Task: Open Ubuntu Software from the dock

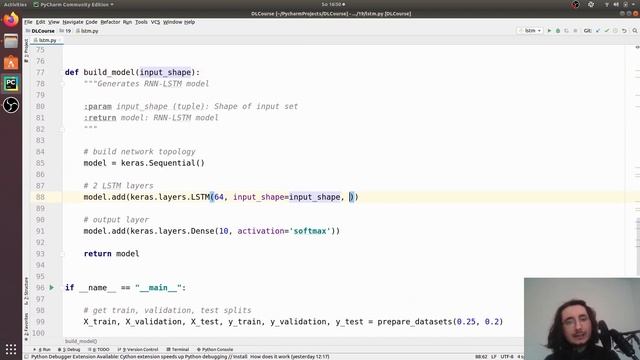Action: 11,62
